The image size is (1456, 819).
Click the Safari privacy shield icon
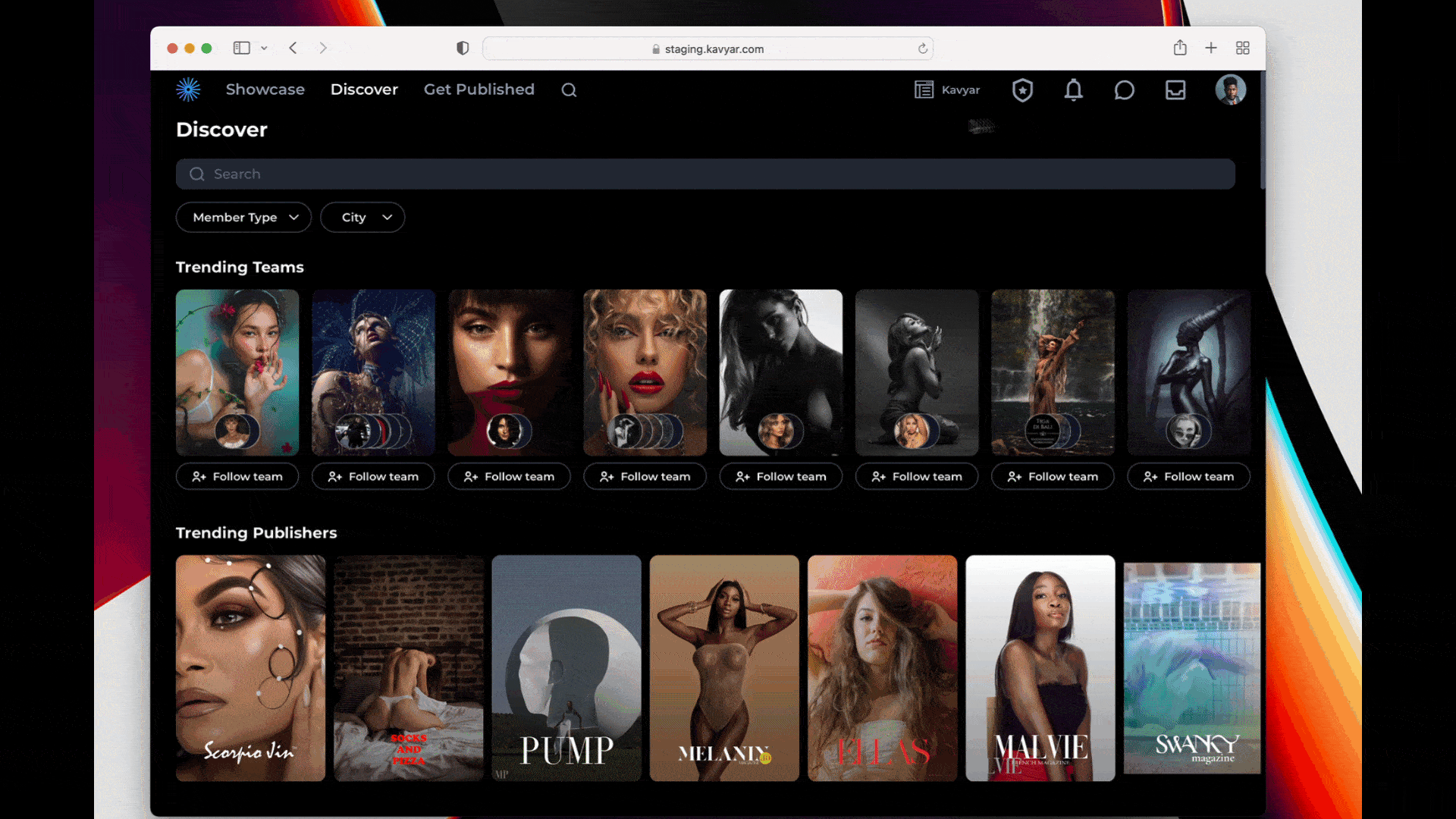pos(463,48)
